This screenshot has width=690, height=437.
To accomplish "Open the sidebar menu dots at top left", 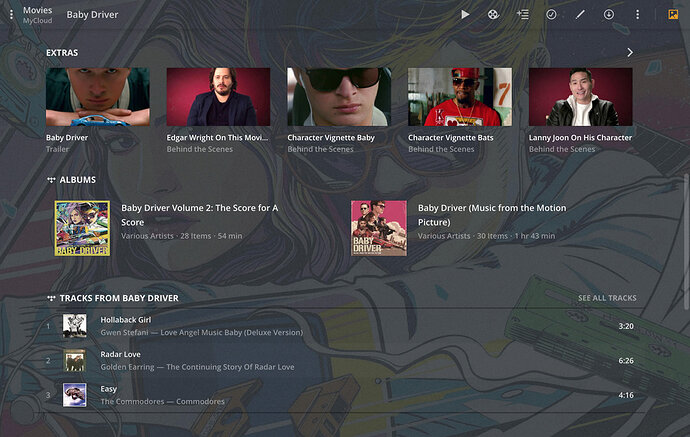I will pos(11,15).
